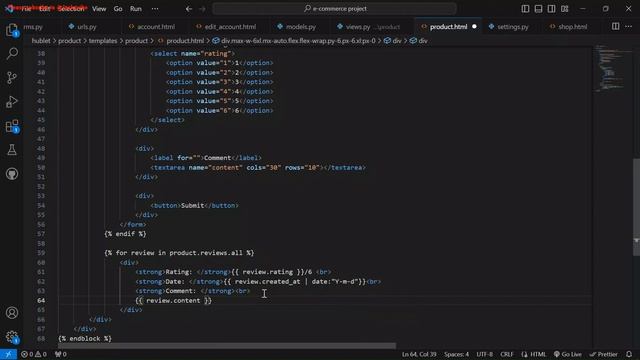Change indentation via Spaces: 4
This screenshot has width=640, height=360.
coord(456,354)
